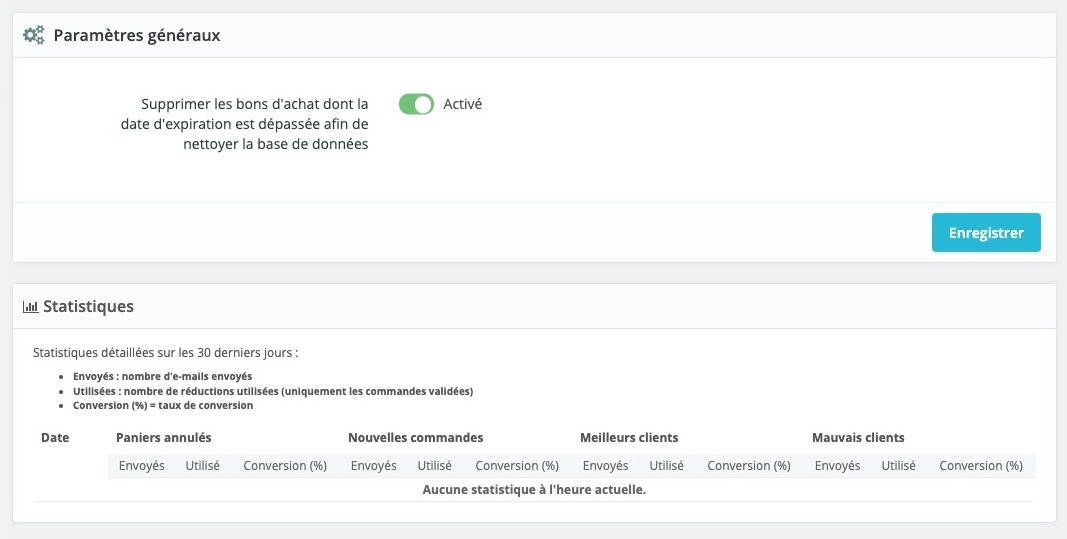The height and width of the screenshot is (539, 1067).
Task: Click the bar chart icon beside Statistiques
Action: (30, 307)
